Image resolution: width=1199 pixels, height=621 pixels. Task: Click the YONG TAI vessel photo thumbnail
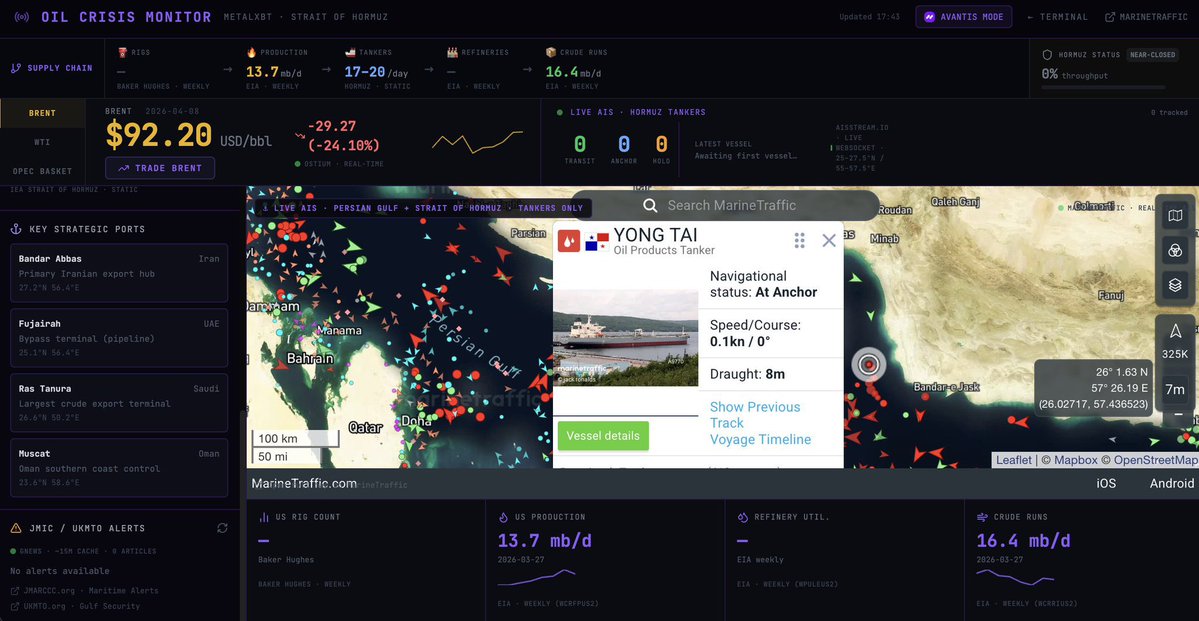coord(625,337)
